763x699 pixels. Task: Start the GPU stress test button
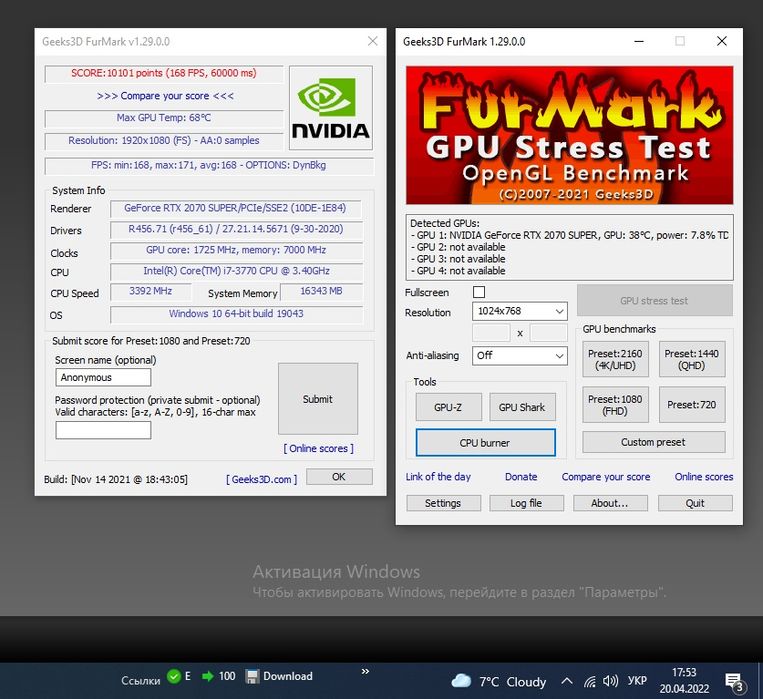(x=654, y=301)
